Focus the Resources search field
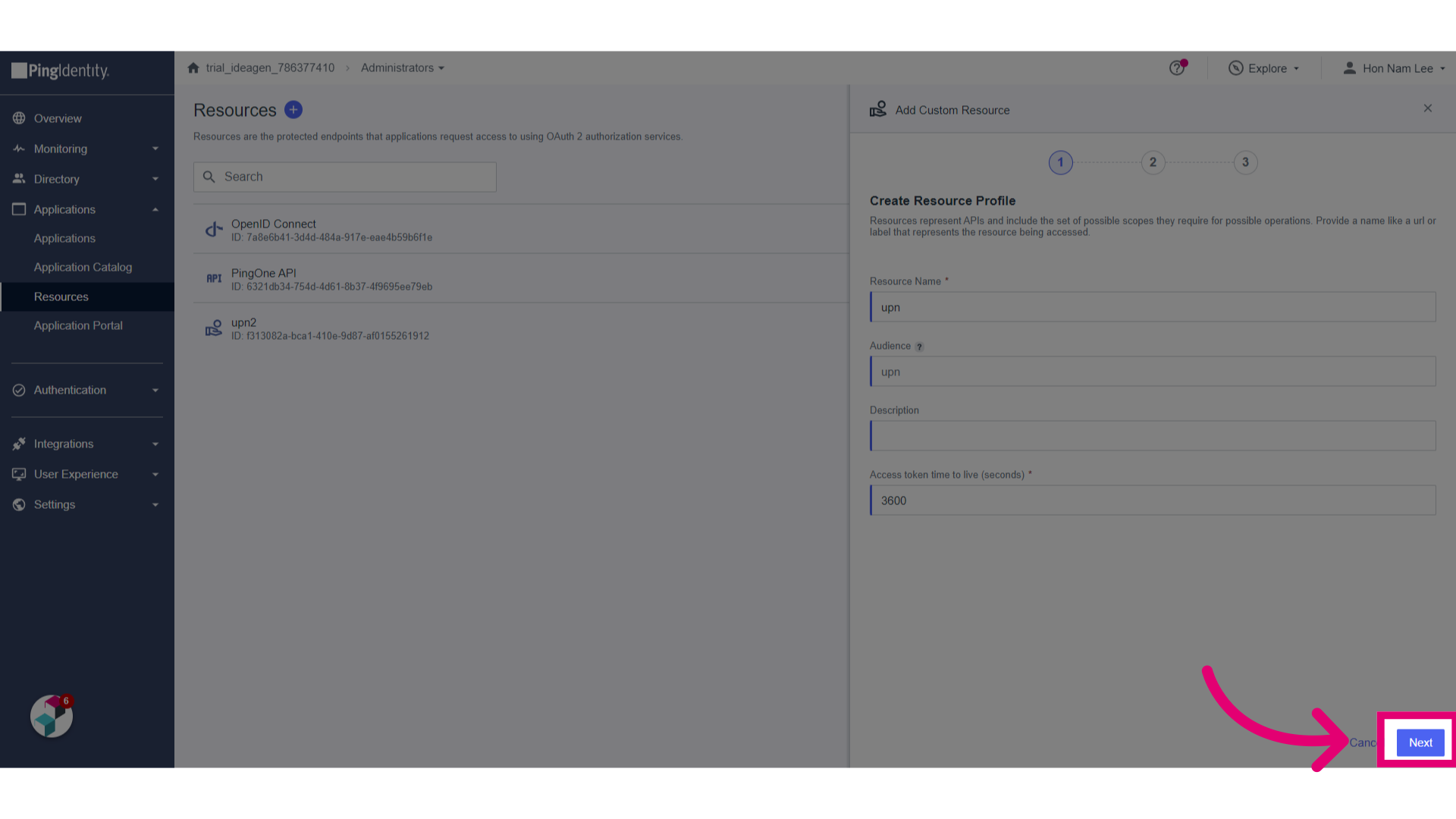The width and height of the screenshot is (1456, 819). [x=345, y=177]
